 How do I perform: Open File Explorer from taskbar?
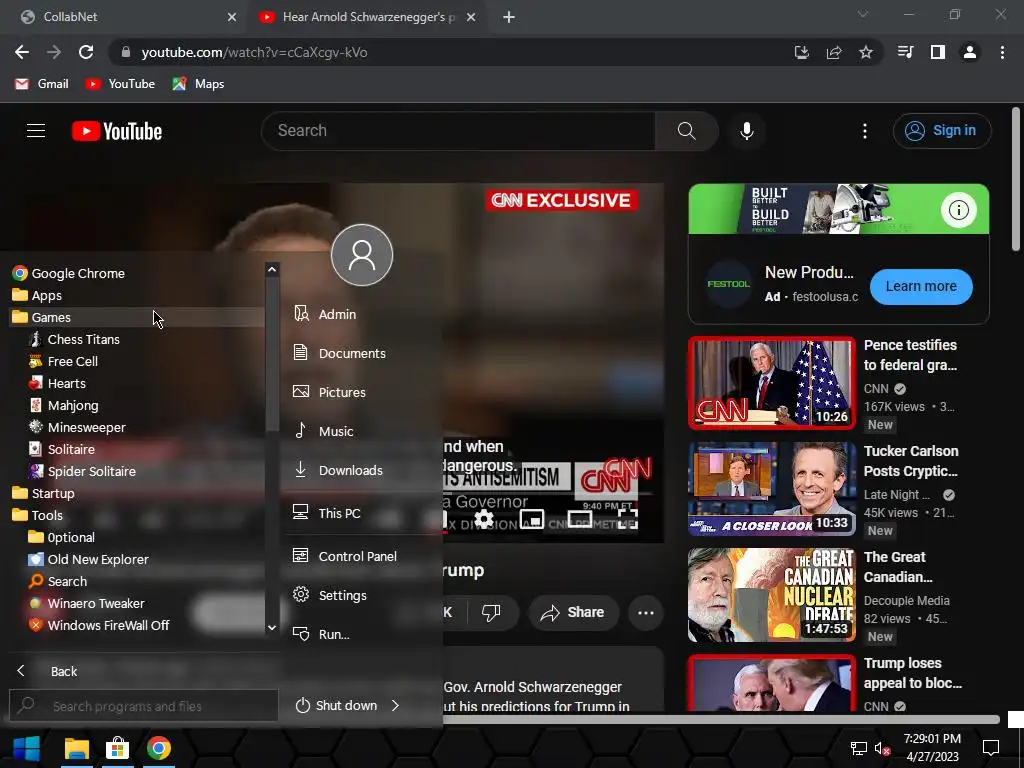tap(76, 748)
